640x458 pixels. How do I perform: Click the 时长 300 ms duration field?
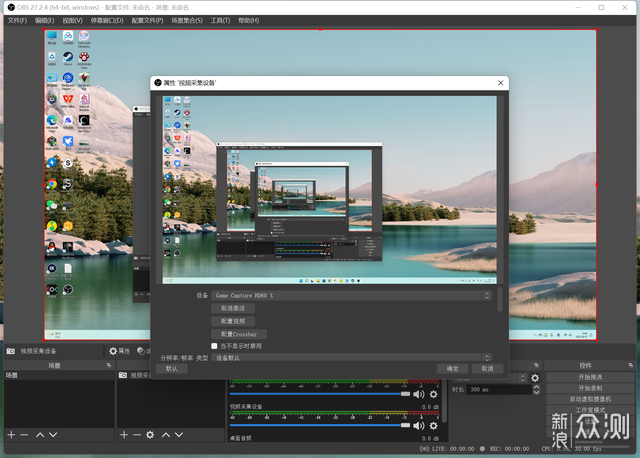(500, 389)
